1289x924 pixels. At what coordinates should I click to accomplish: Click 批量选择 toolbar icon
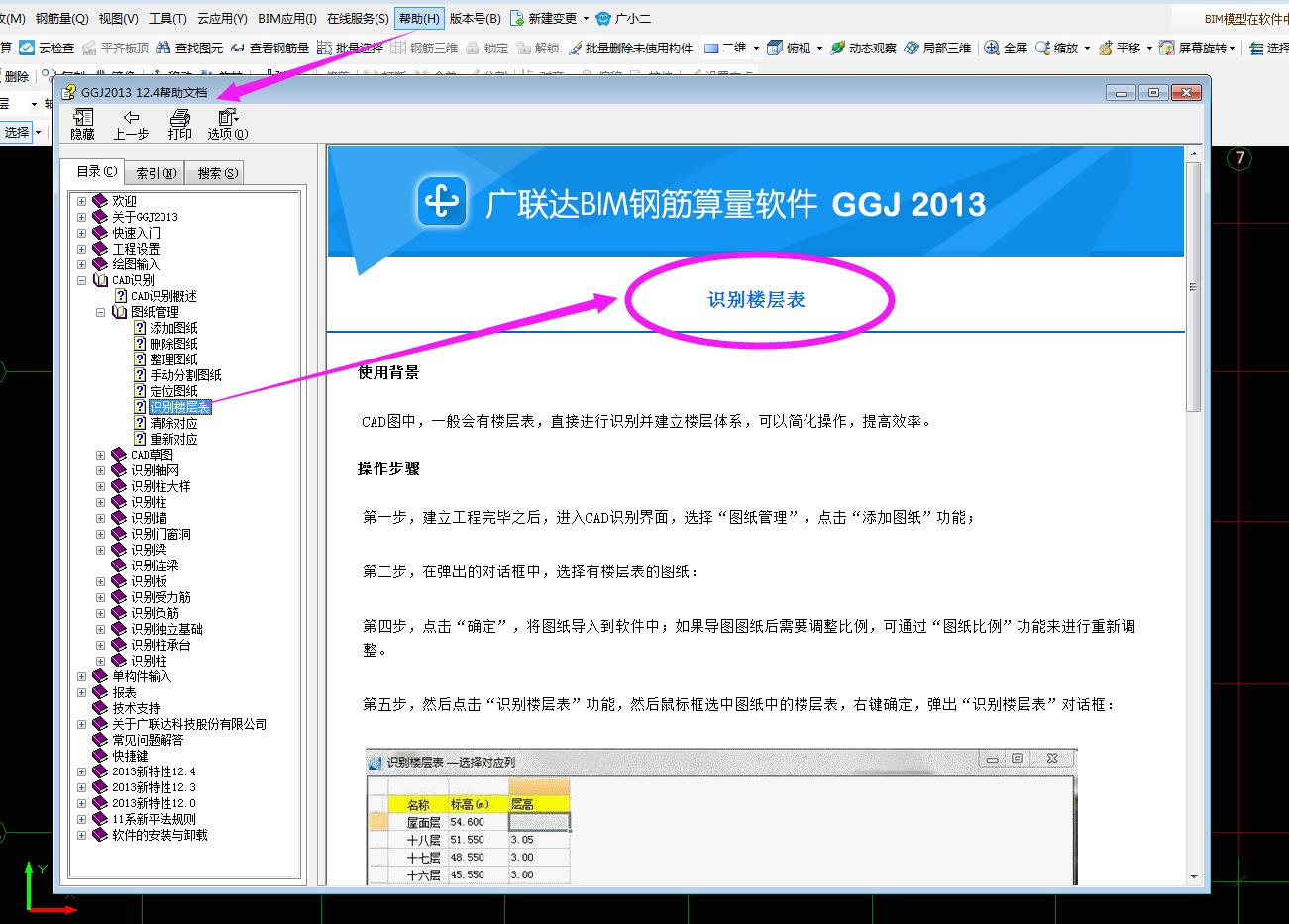(324, 48)
